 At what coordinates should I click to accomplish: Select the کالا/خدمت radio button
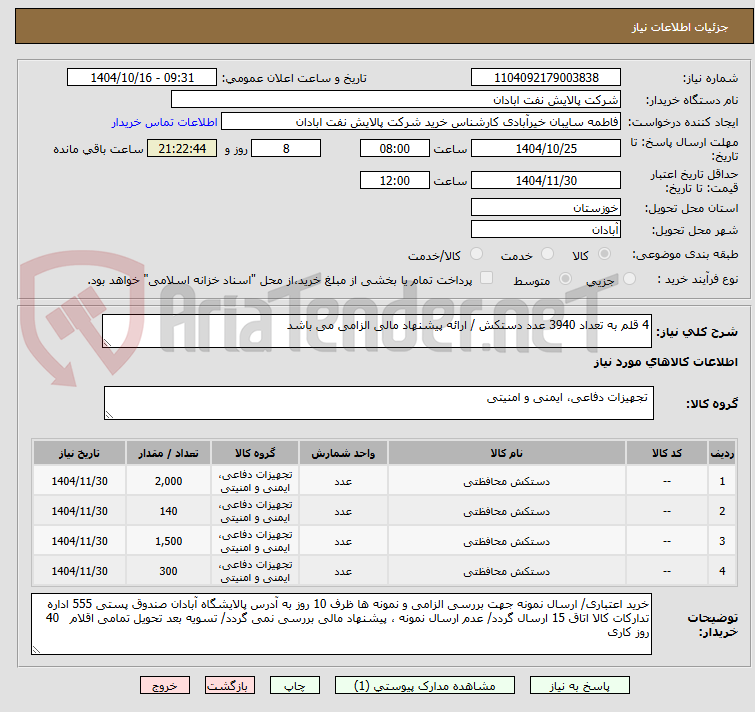coord(476,254)
